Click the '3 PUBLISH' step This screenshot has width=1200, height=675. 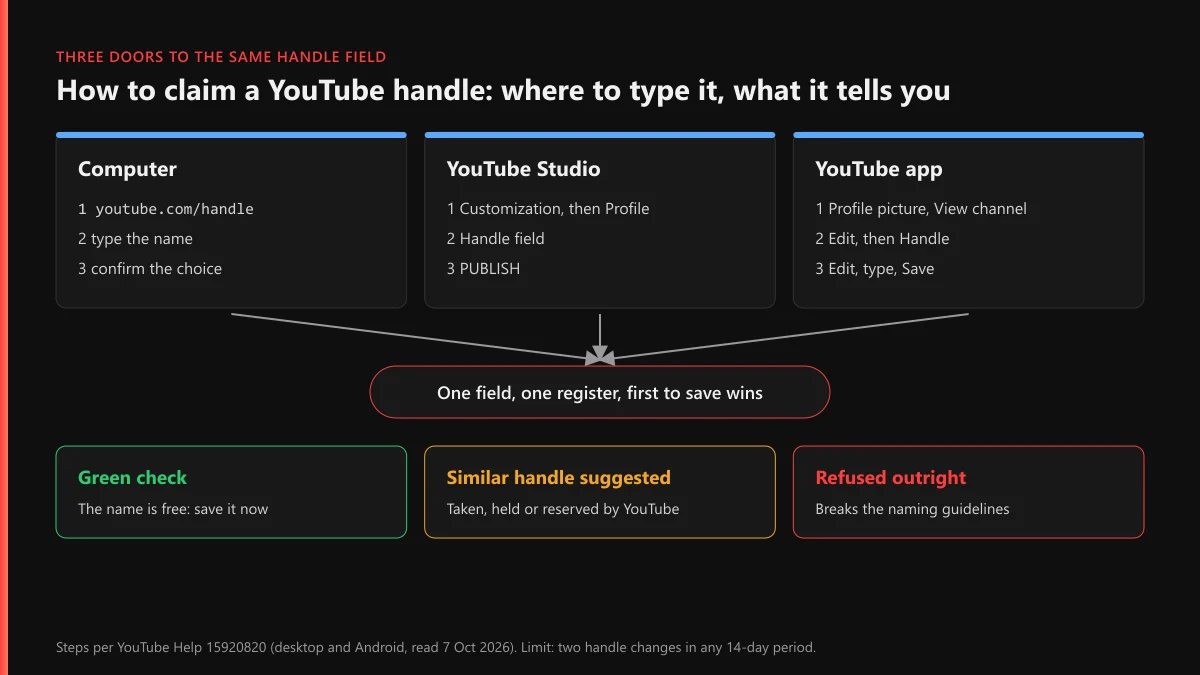483,269
